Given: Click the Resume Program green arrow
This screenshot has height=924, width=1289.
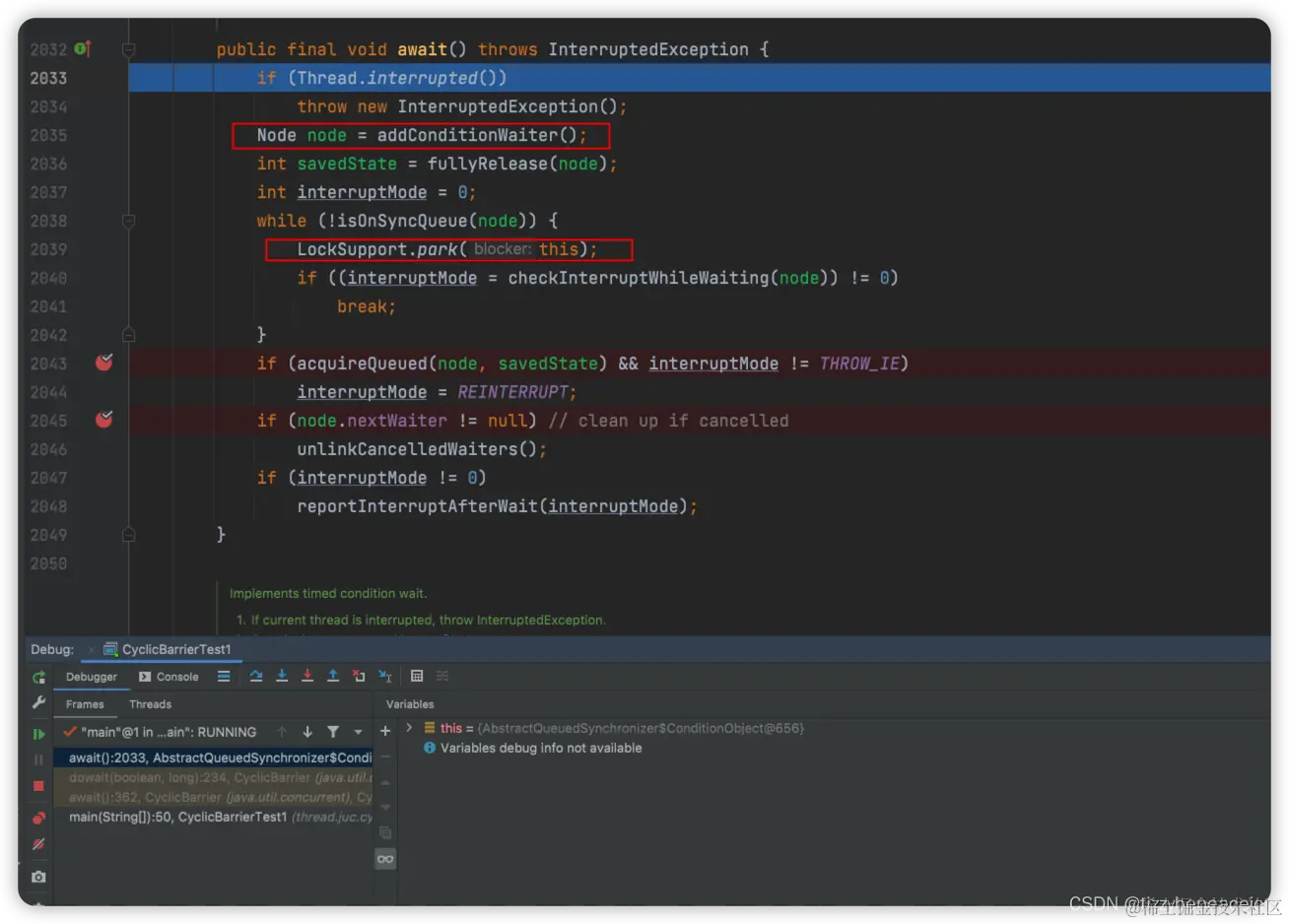Looking at the screenshot, I should [38, 734].
